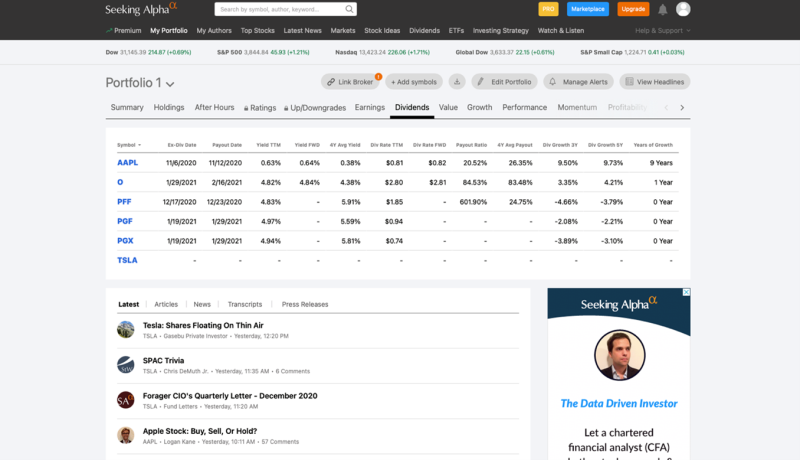The height and width of the screenshot is (460, 800).
Task: Open the Forager CIO author avatar
Action: (126, 400)
